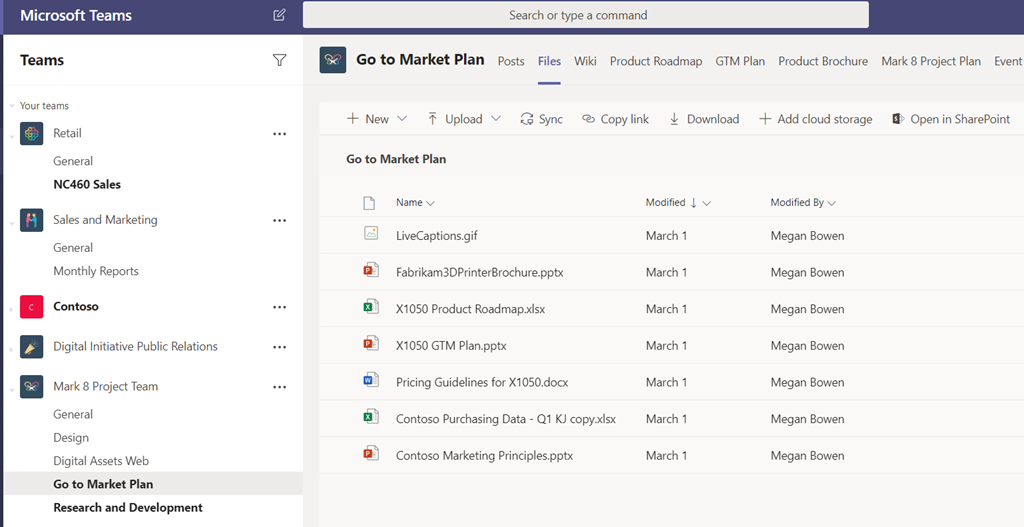Expand the Contoso team arrow
Image resolution: width=1024 pixels, height=527 pixels.
12,310
